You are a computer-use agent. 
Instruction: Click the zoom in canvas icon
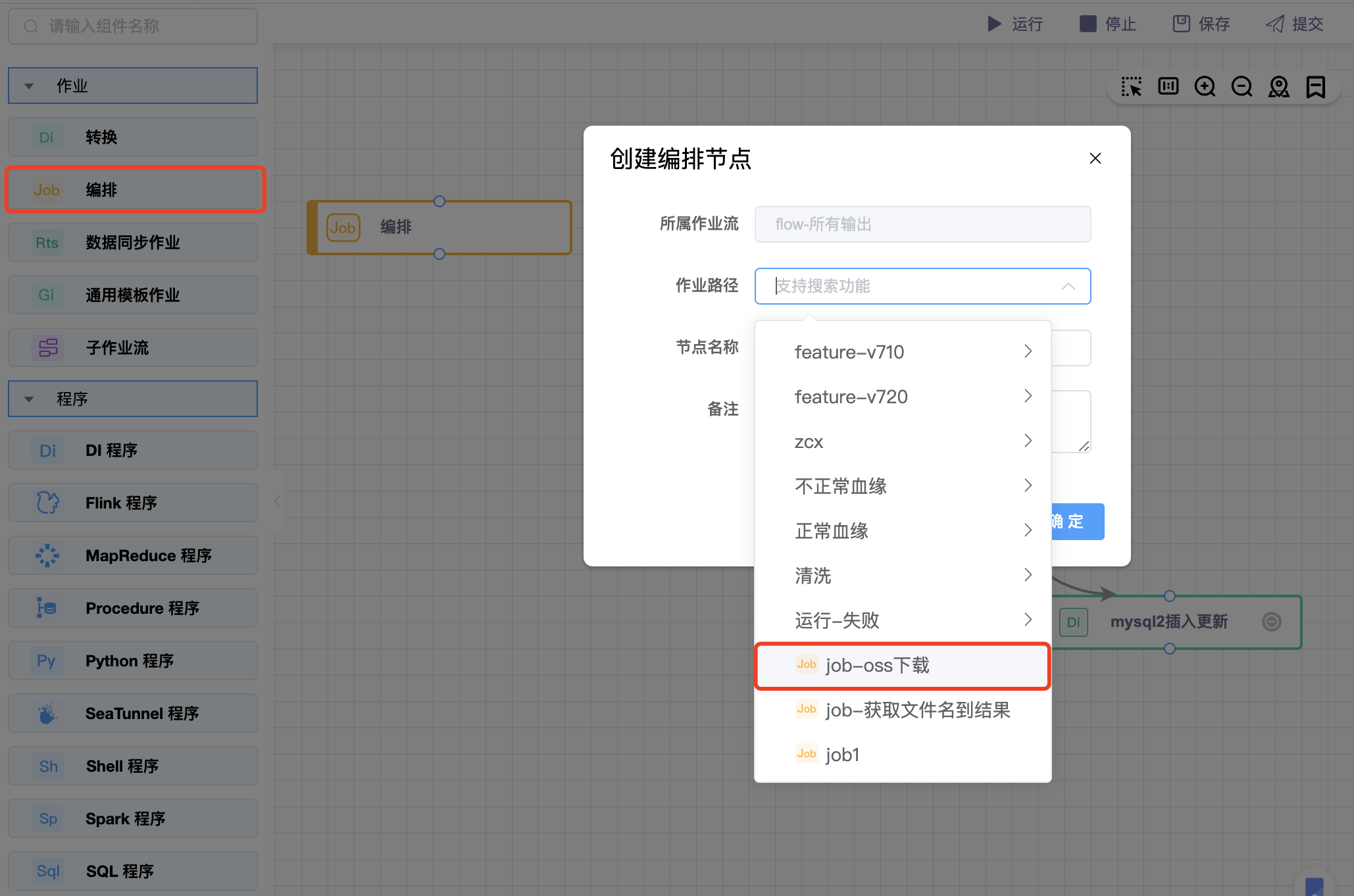click(1205, 87)
